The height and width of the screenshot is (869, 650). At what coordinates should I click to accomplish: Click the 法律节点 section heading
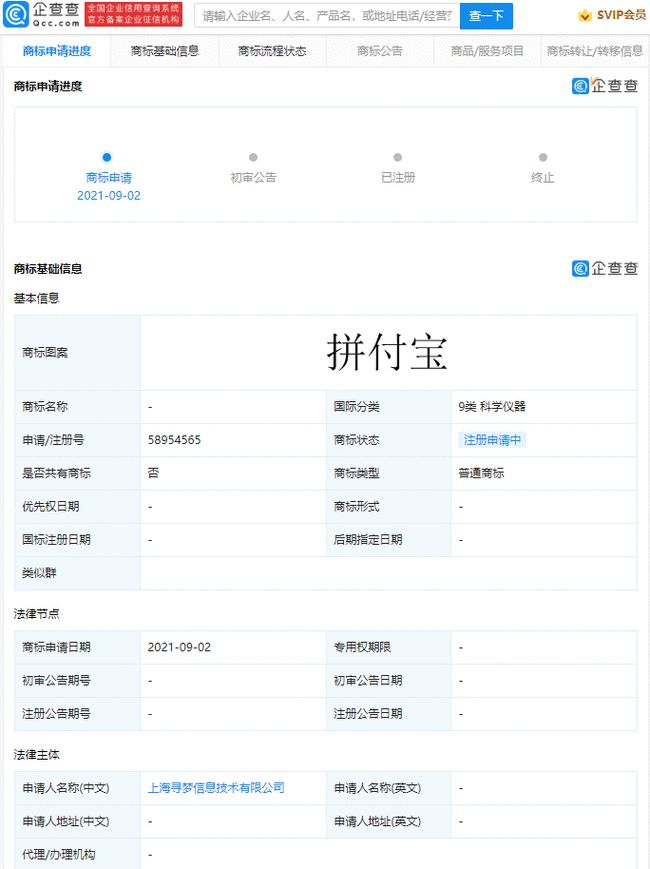pyautogui.click(x=37, y=614)
